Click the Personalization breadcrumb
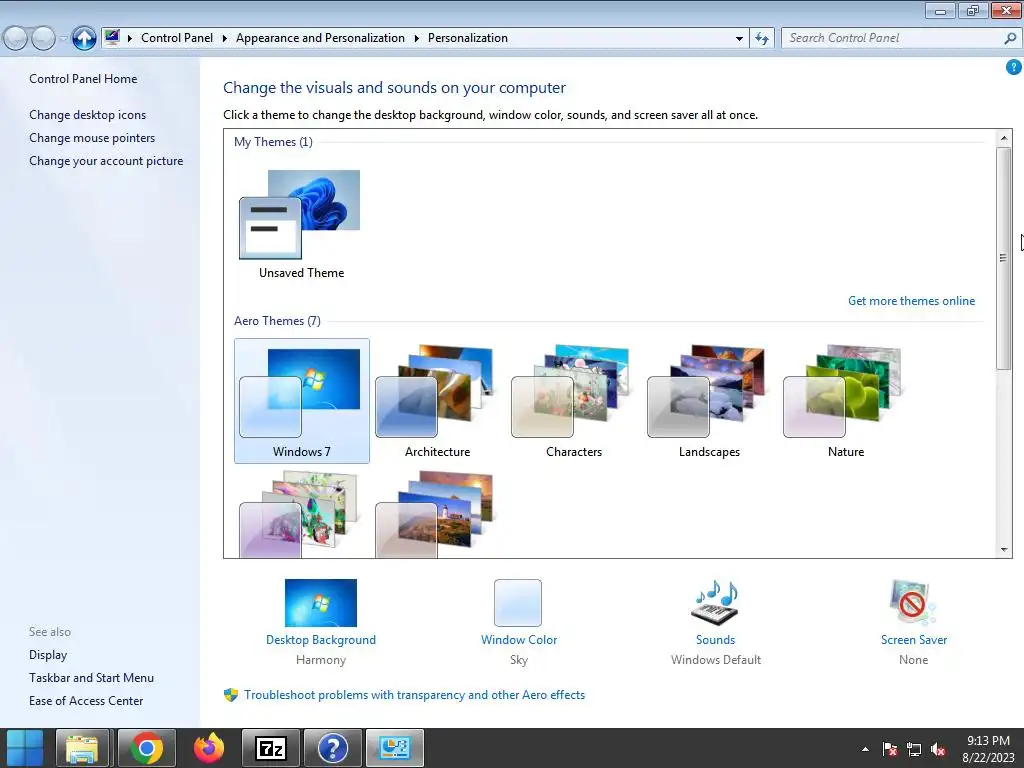The width and height of the screenshot is (1024, 768). [x=468, y=38]
